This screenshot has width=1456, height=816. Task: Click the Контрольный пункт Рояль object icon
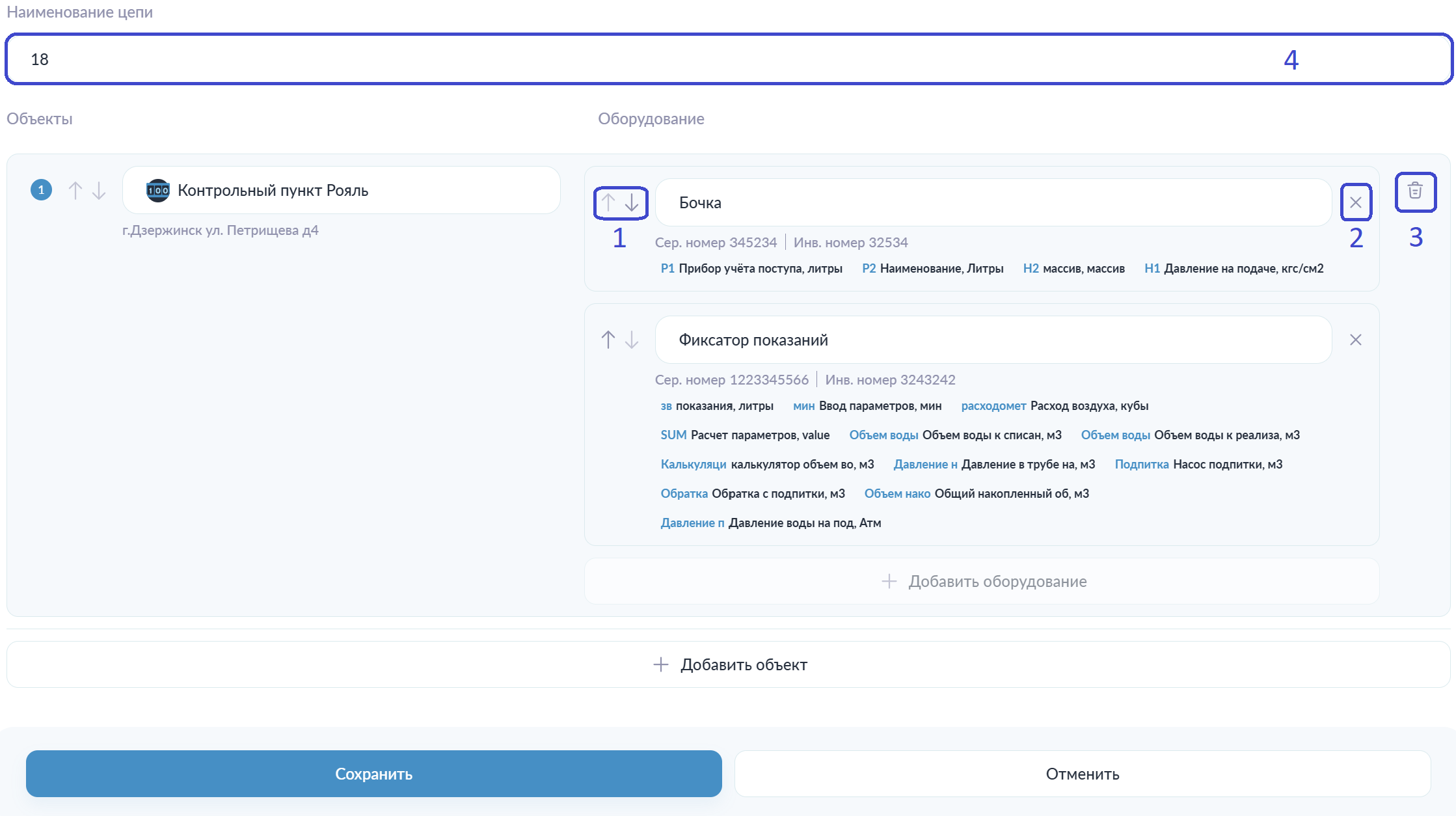pyautogui.click(x=157, y=191)
